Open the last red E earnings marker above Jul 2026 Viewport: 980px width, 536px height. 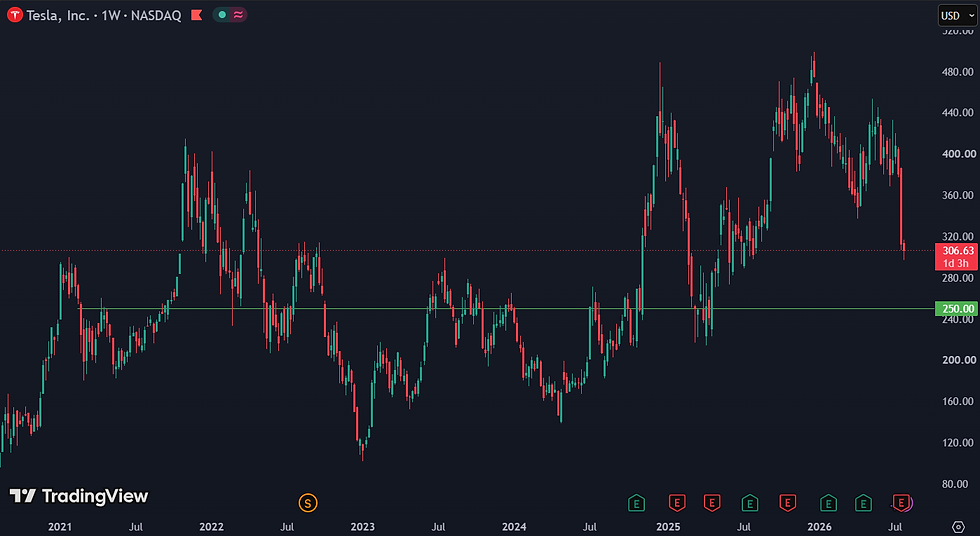(x=901, y=502)
